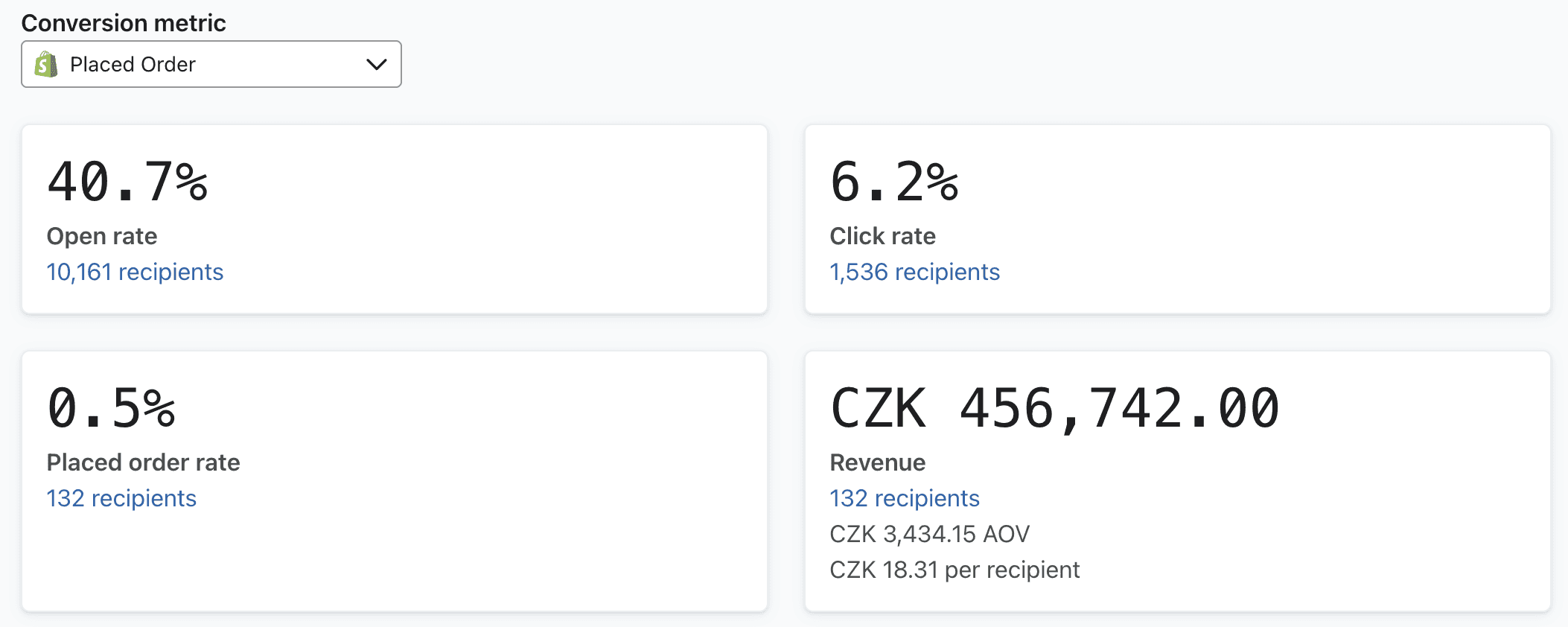Select the Open rate label
The image size is (1568, 627).
click(102, 236)
